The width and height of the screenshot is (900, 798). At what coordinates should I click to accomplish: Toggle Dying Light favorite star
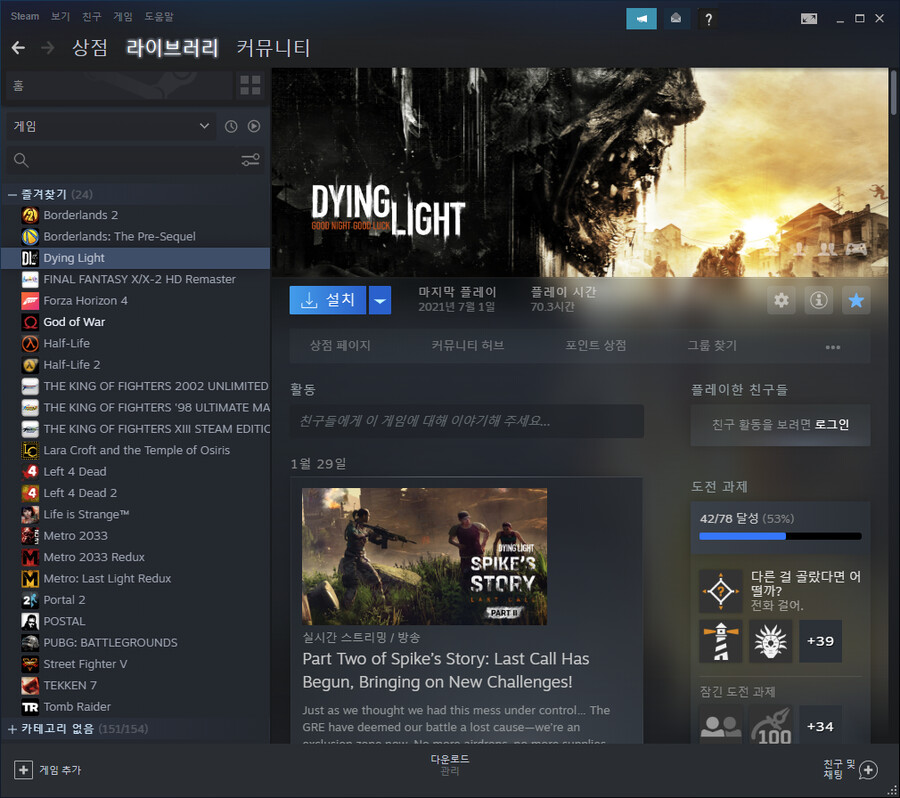pos(855,300)
